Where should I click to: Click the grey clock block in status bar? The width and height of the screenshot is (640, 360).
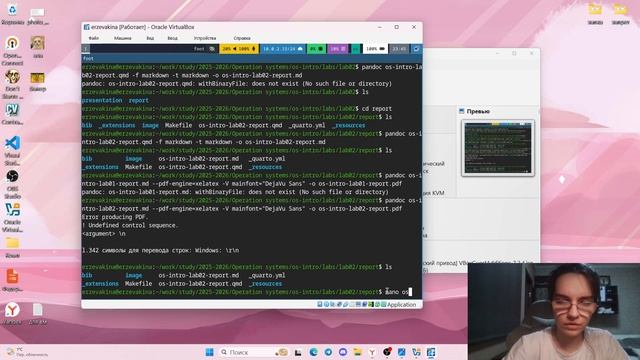click(399, 49)
